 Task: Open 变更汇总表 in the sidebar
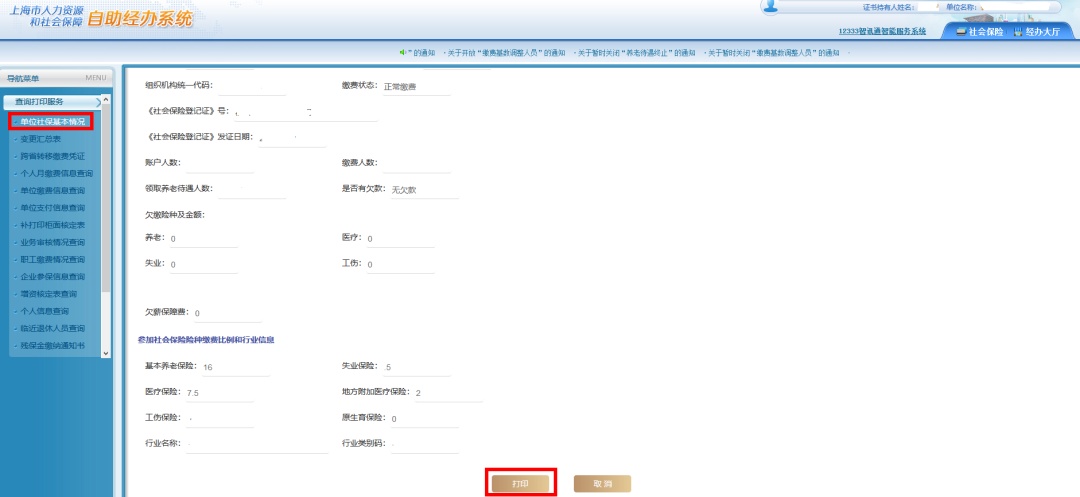click(x=41, y=139)
